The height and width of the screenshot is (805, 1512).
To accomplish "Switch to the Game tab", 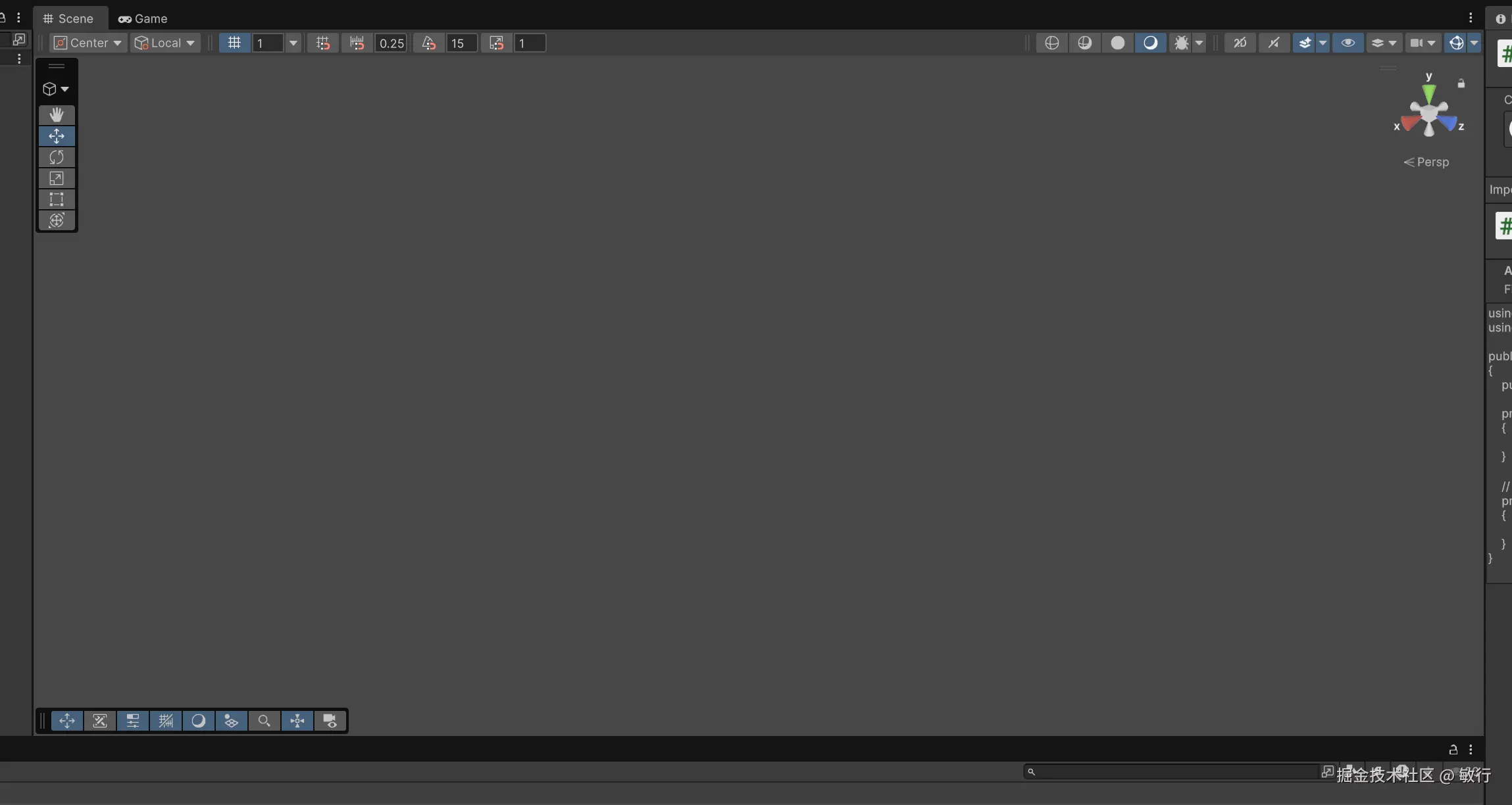I will pos(143,18).
